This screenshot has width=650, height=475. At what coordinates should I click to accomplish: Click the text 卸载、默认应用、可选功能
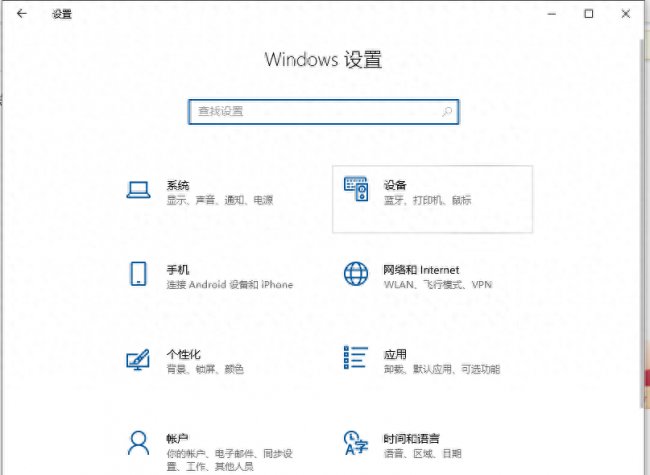[442, 369]
